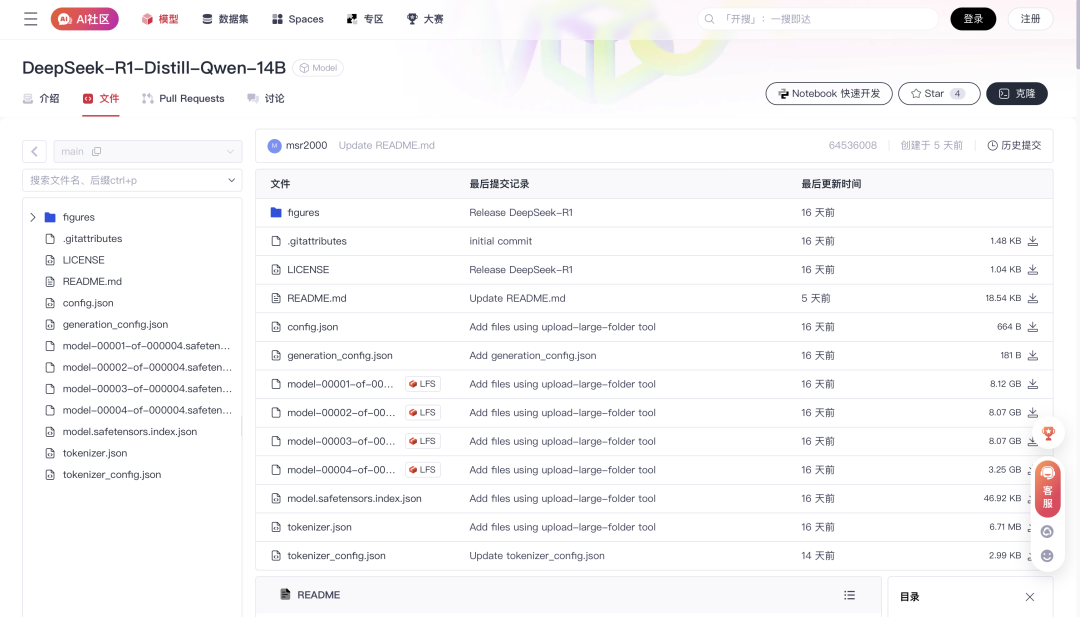Screen dimensions: 1080x617
Task: Open the 模型 navigation item
Action: [160, 19]
